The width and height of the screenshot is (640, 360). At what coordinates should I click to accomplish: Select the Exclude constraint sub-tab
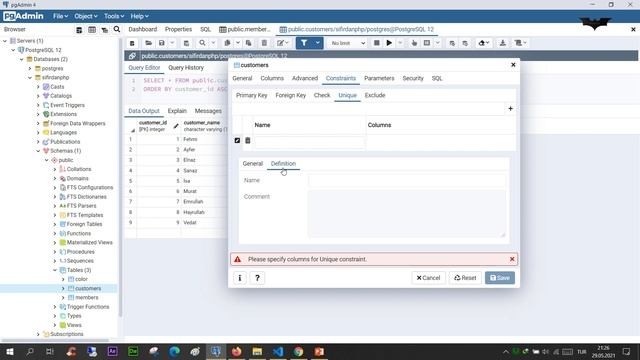(x=375, y=95)
